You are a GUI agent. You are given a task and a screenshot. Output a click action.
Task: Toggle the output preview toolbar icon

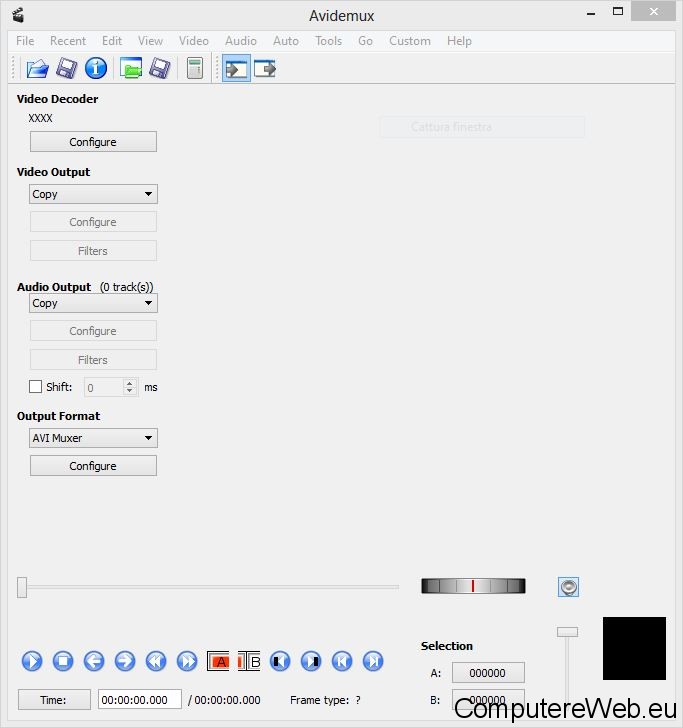coord(265,69)
